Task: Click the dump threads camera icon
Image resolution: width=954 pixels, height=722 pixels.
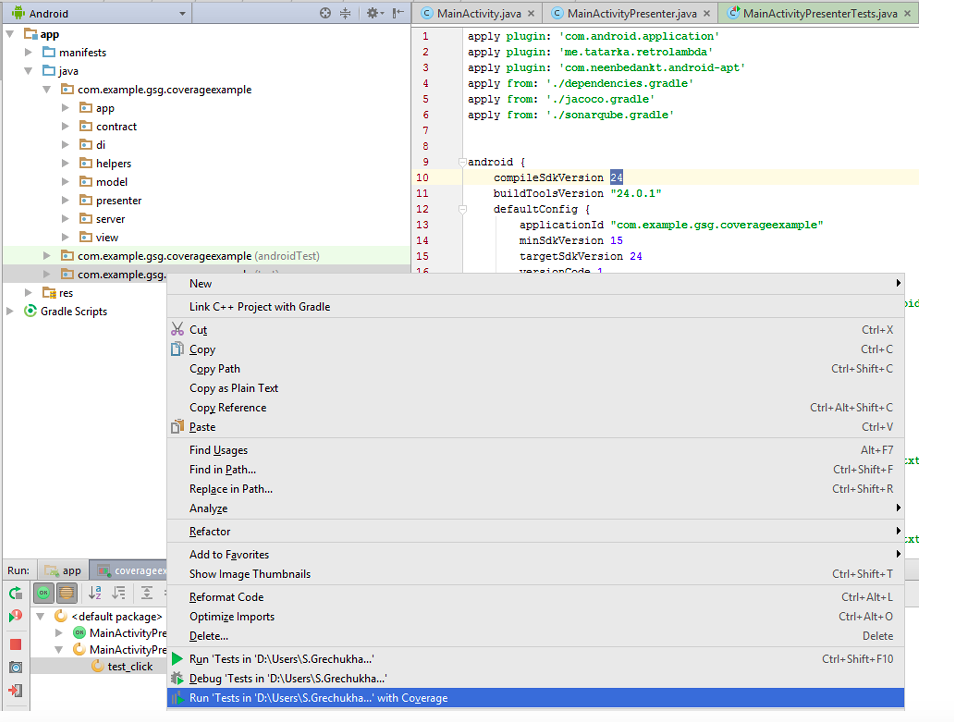Action: tap(16, 667)
